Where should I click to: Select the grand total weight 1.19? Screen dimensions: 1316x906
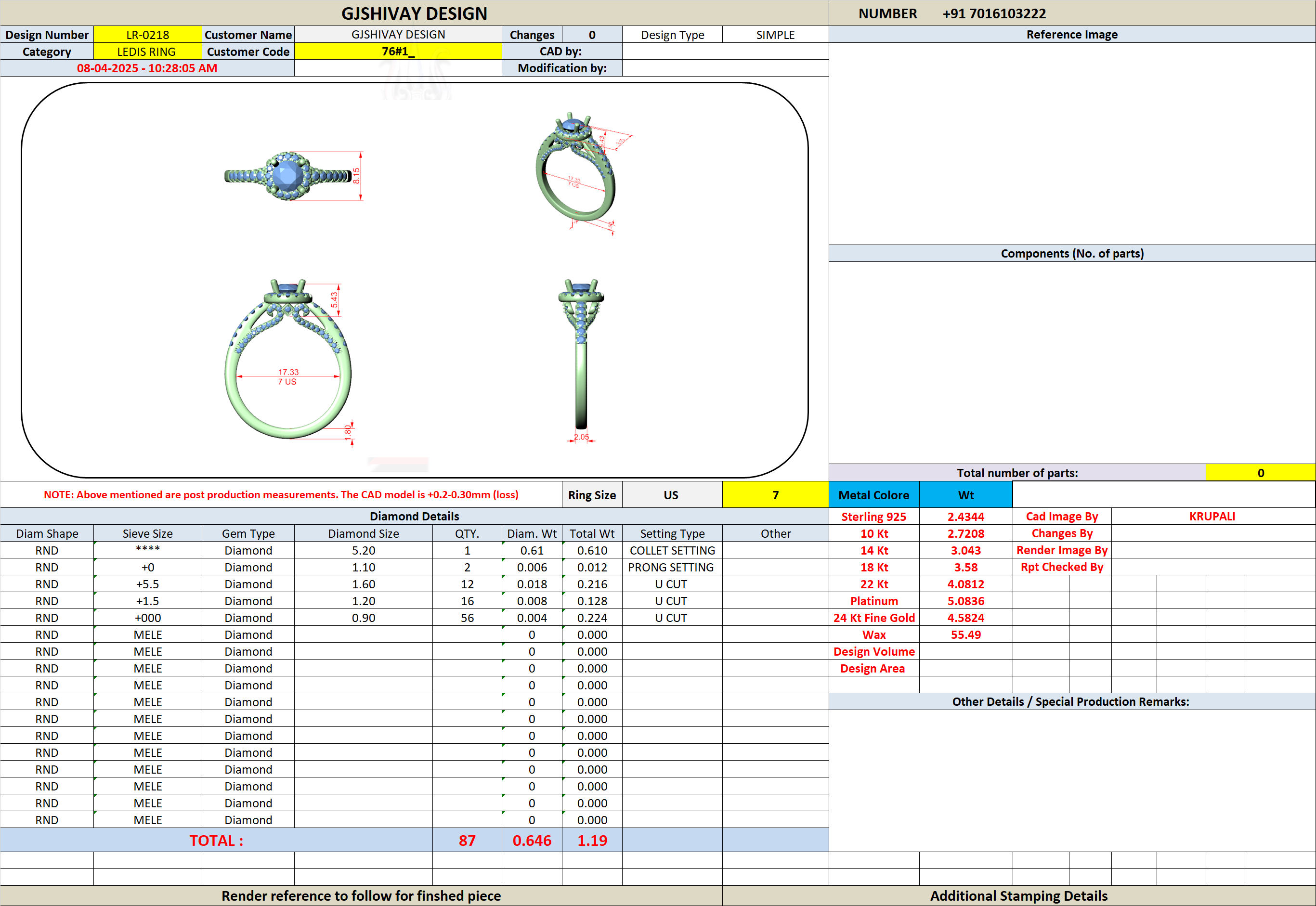(592, 840)
